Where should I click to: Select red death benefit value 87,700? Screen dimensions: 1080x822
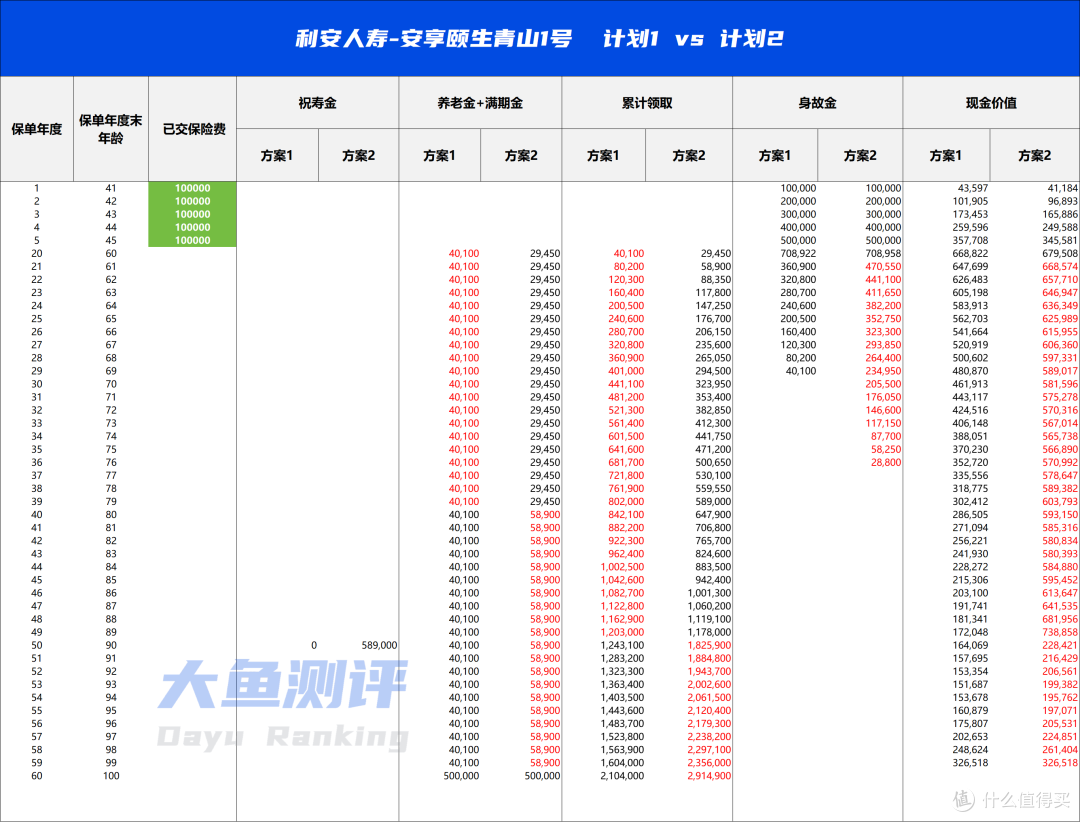pos(886,436)
